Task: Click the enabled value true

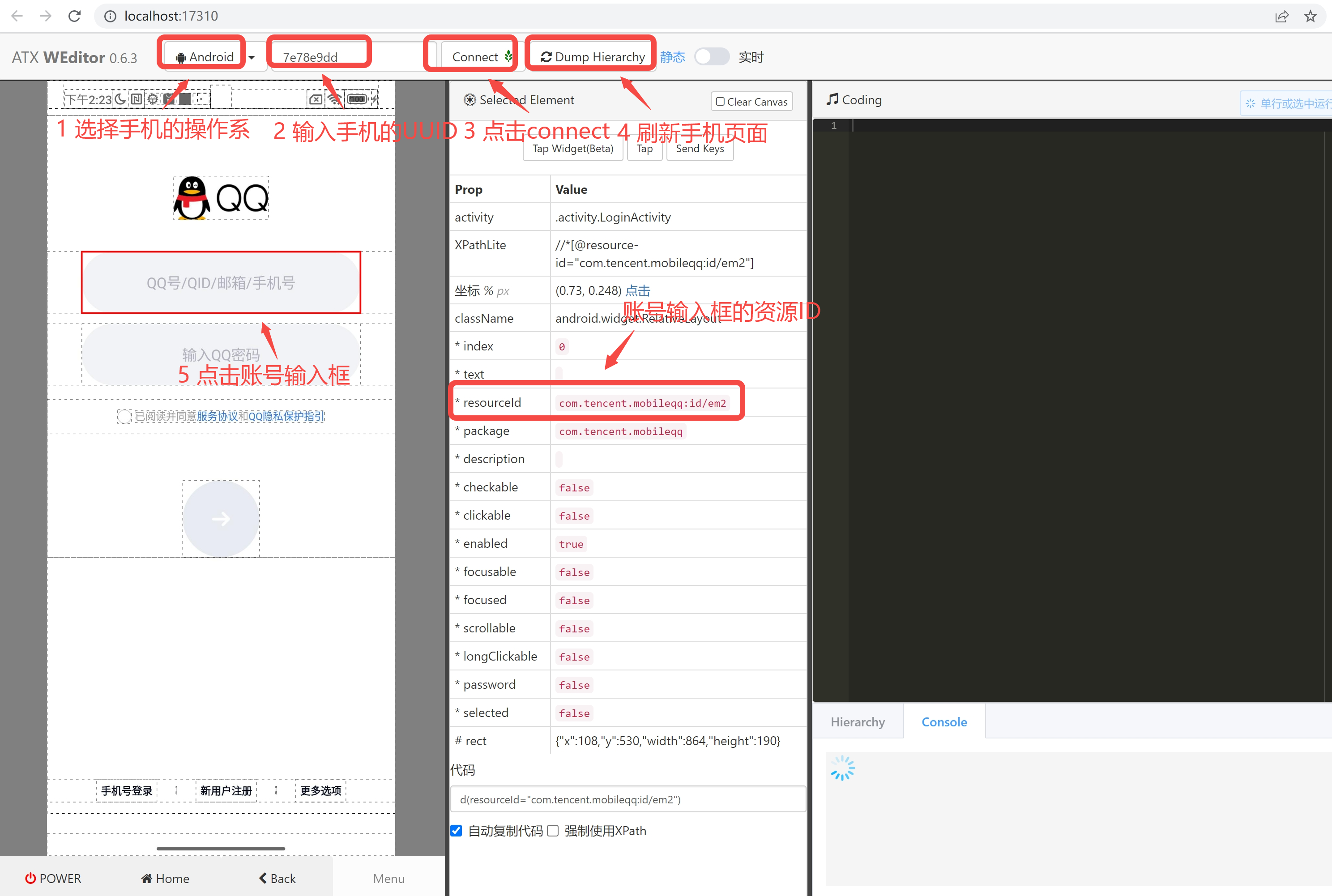Action: point(572,544)
